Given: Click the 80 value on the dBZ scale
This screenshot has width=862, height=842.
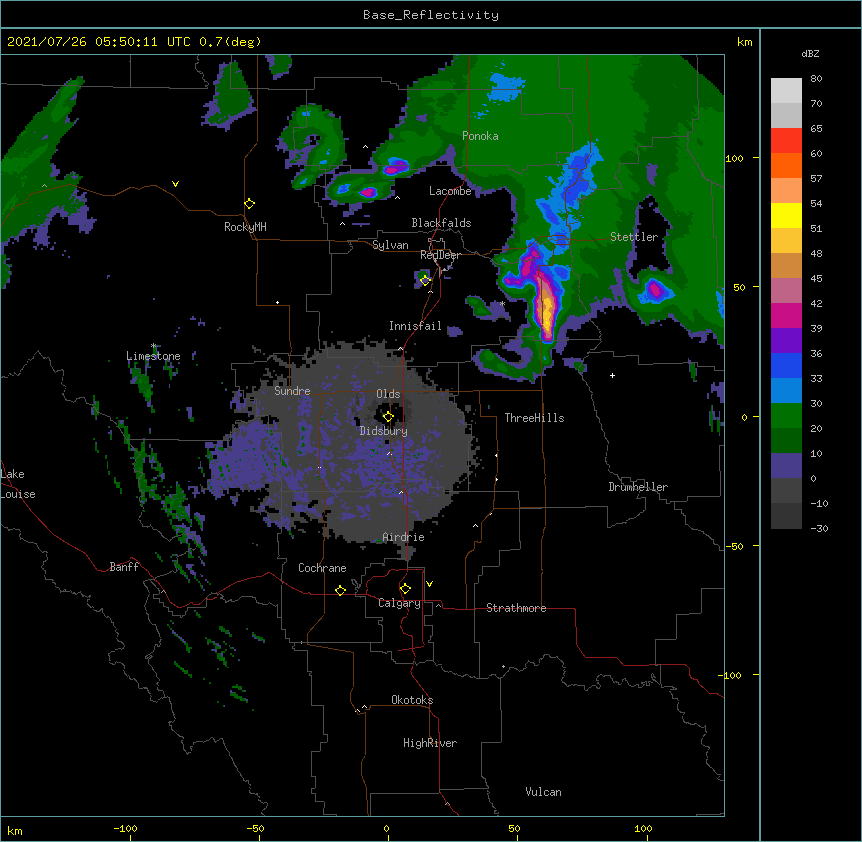Looking at the screenshot, I should pyautogui.click(x=816, y=79).
